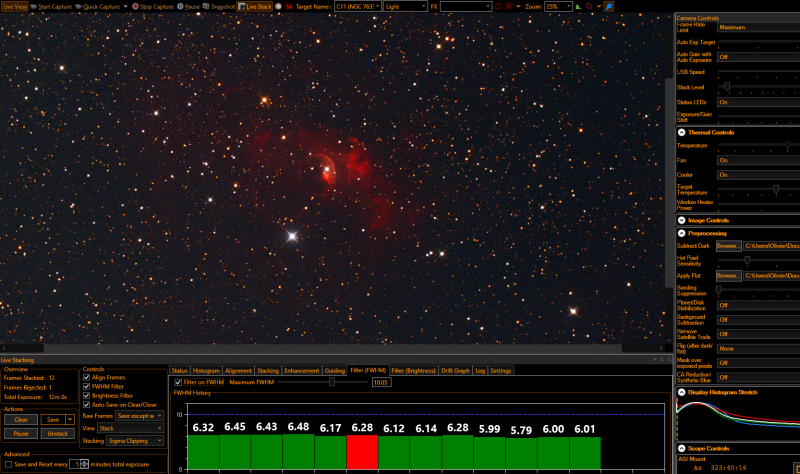
Task: Switch to the Filter (Brightness) tab
Action: [x=414, y=371]
